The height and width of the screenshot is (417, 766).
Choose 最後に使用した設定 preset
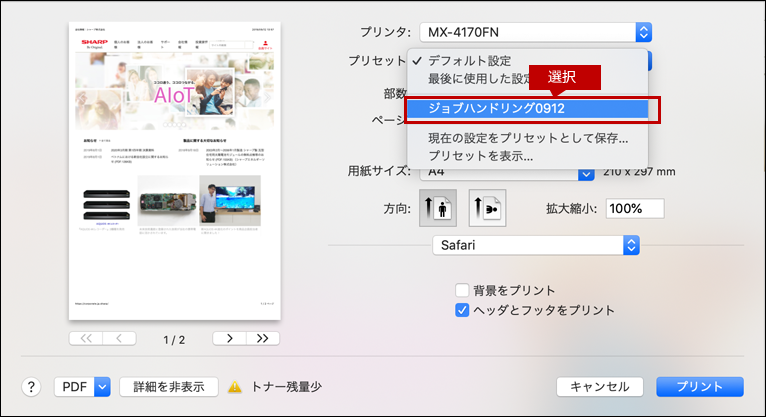(x=527, y=79)
